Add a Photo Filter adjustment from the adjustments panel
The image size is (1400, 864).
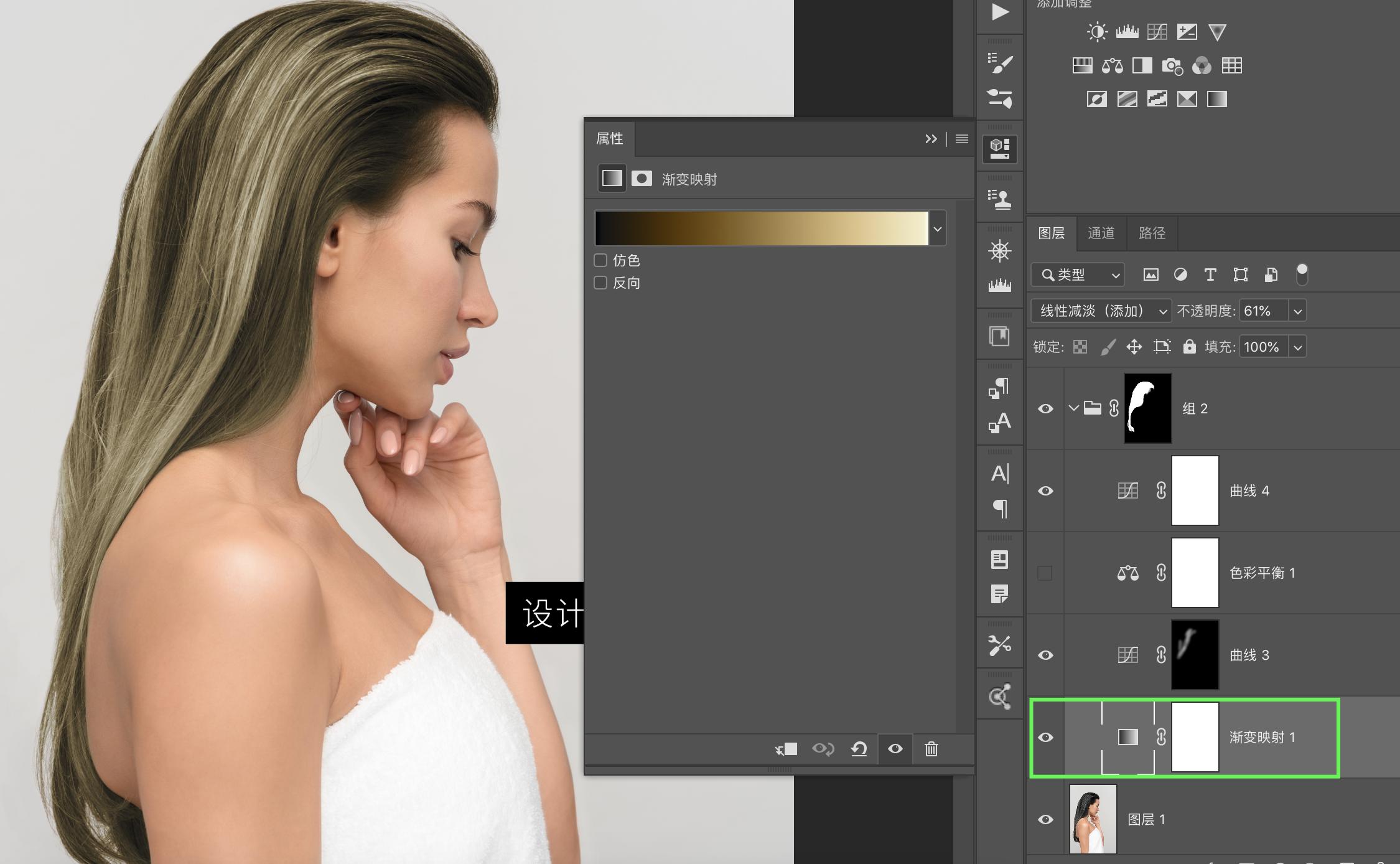(x=1172, y=65)
